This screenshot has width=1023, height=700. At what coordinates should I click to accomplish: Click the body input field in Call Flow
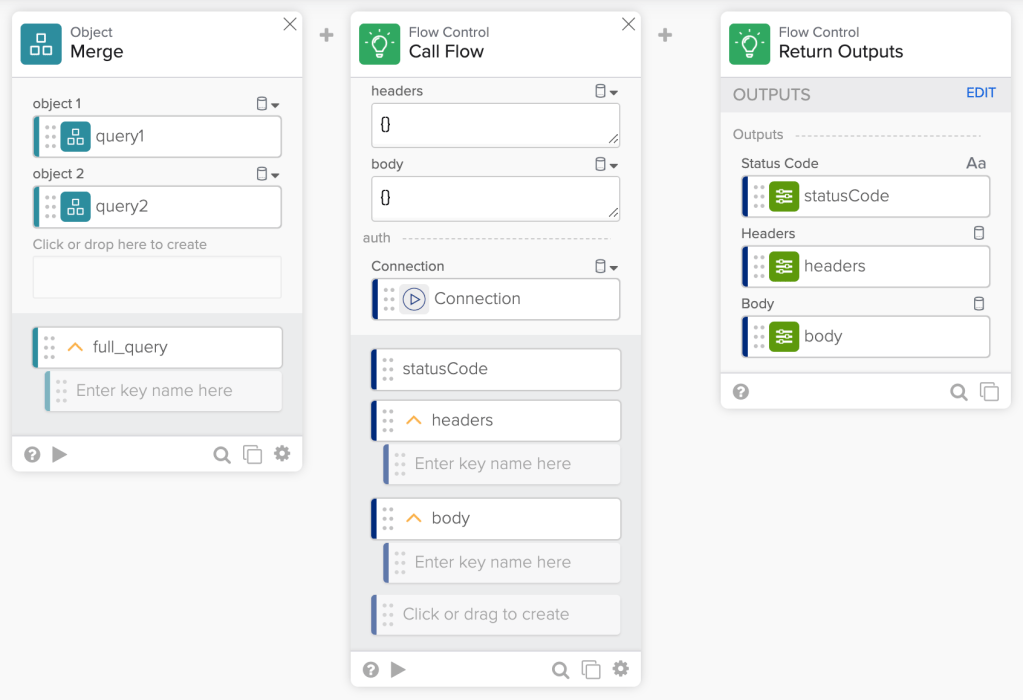(x=495, y=199)
